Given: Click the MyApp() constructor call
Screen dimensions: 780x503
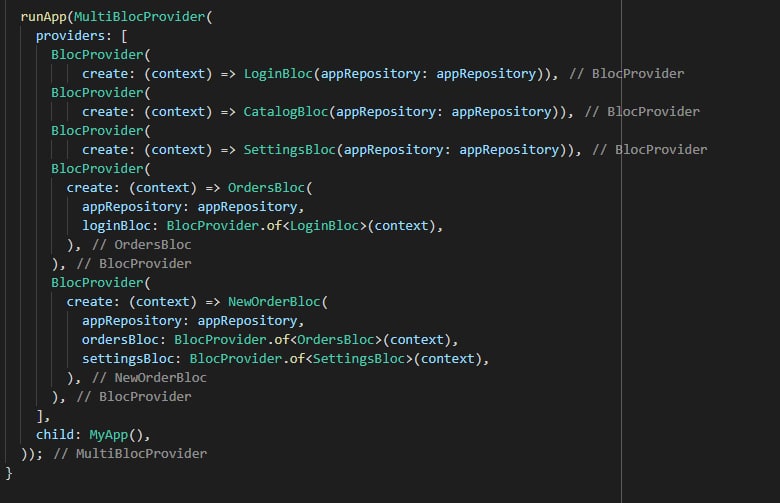Looking at the screenshot, I should click(x=116, y=435).
